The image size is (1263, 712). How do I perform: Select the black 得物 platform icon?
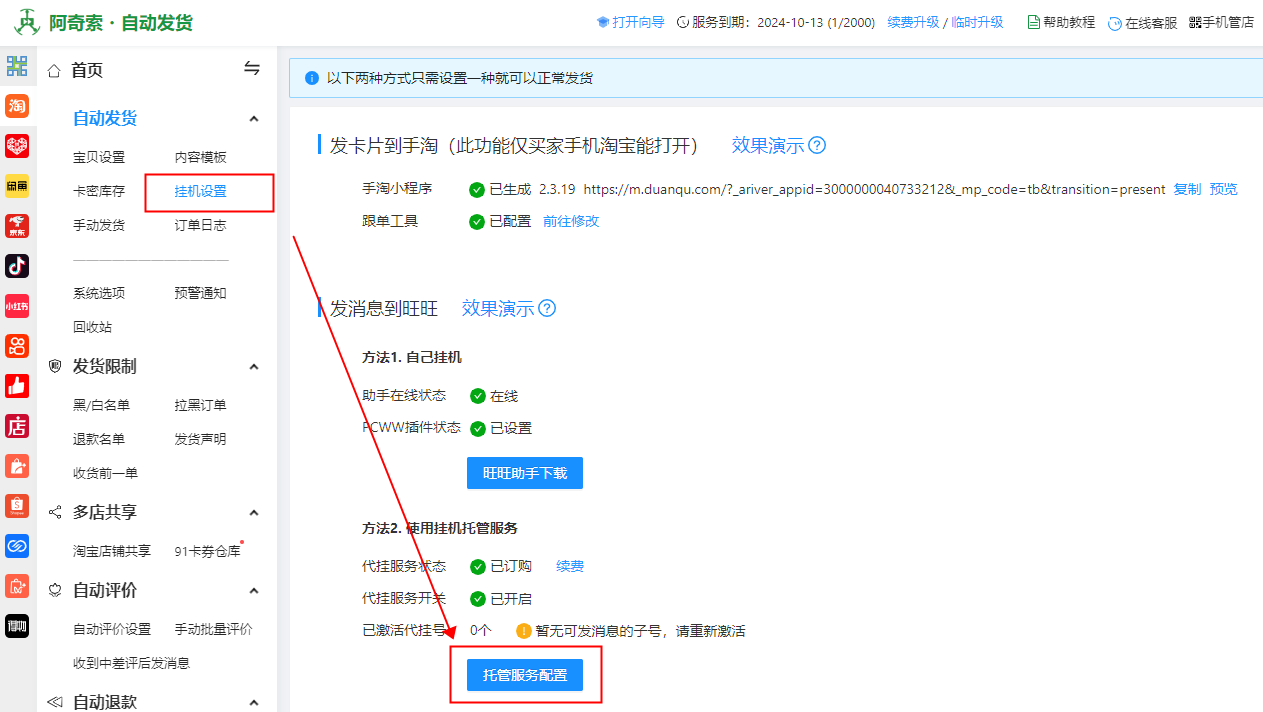coord(17,626)
